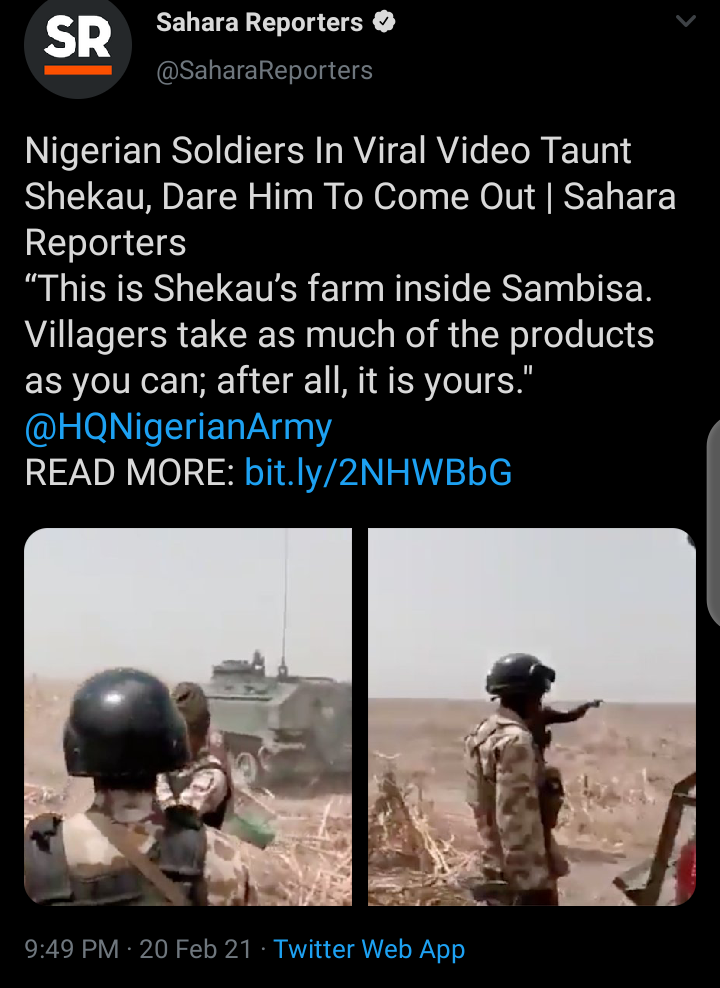Click the orange bar in SR logo

[x=78, y=70]
